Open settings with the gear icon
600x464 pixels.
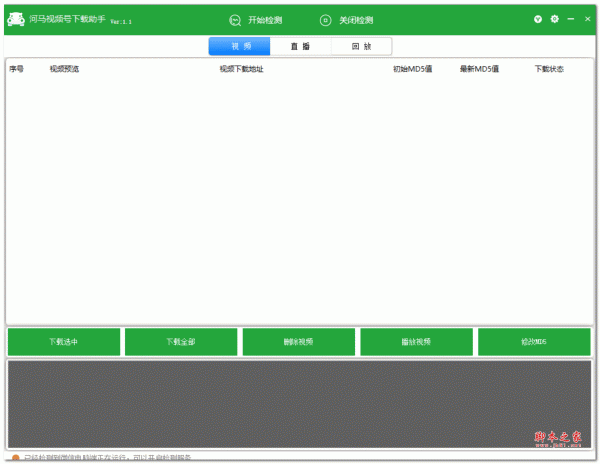(x=554, y=19)
